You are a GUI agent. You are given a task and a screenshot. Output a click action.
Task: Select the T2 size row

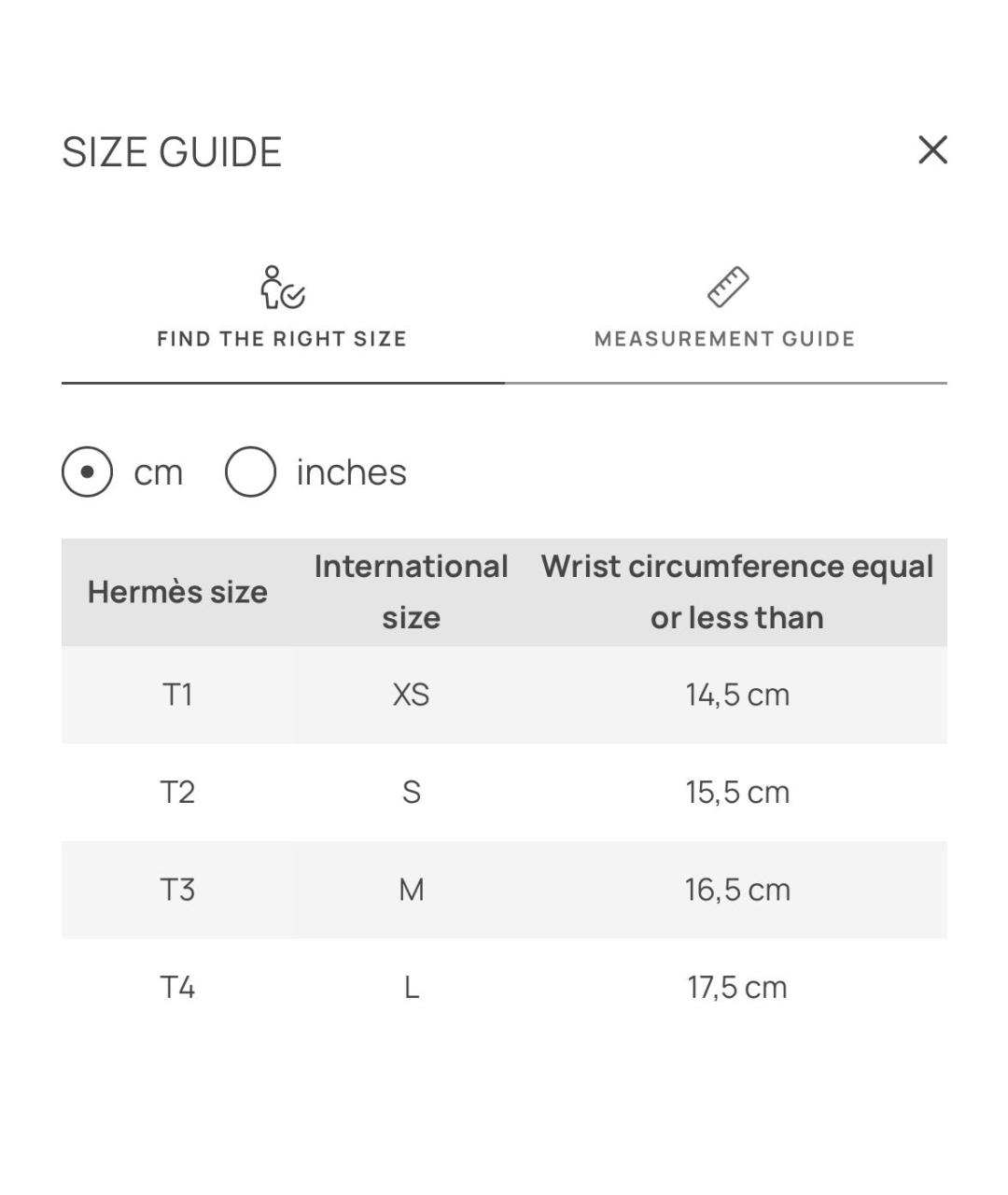click(x=504, y=793)
